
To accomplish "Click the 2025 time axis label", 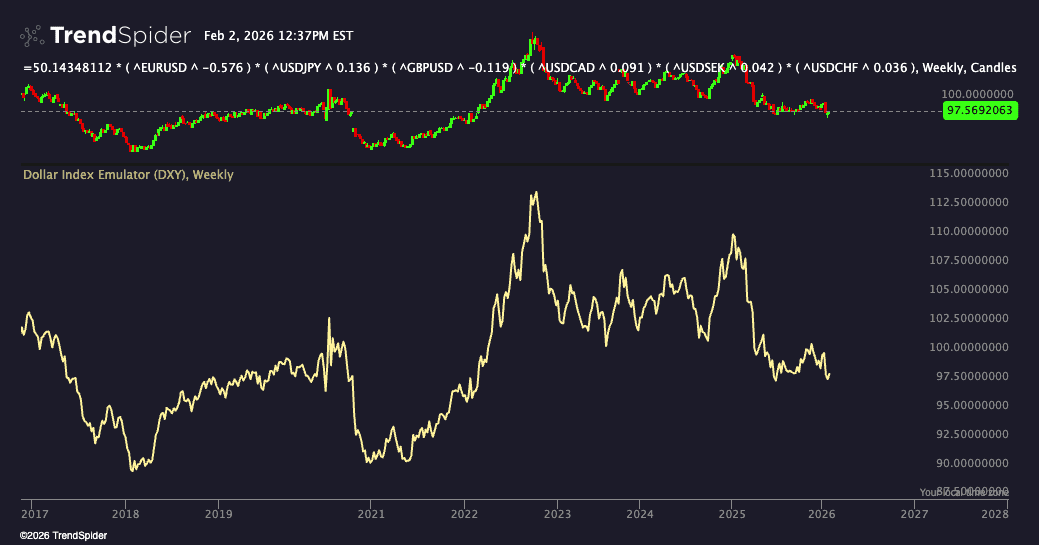I will 732,514.
